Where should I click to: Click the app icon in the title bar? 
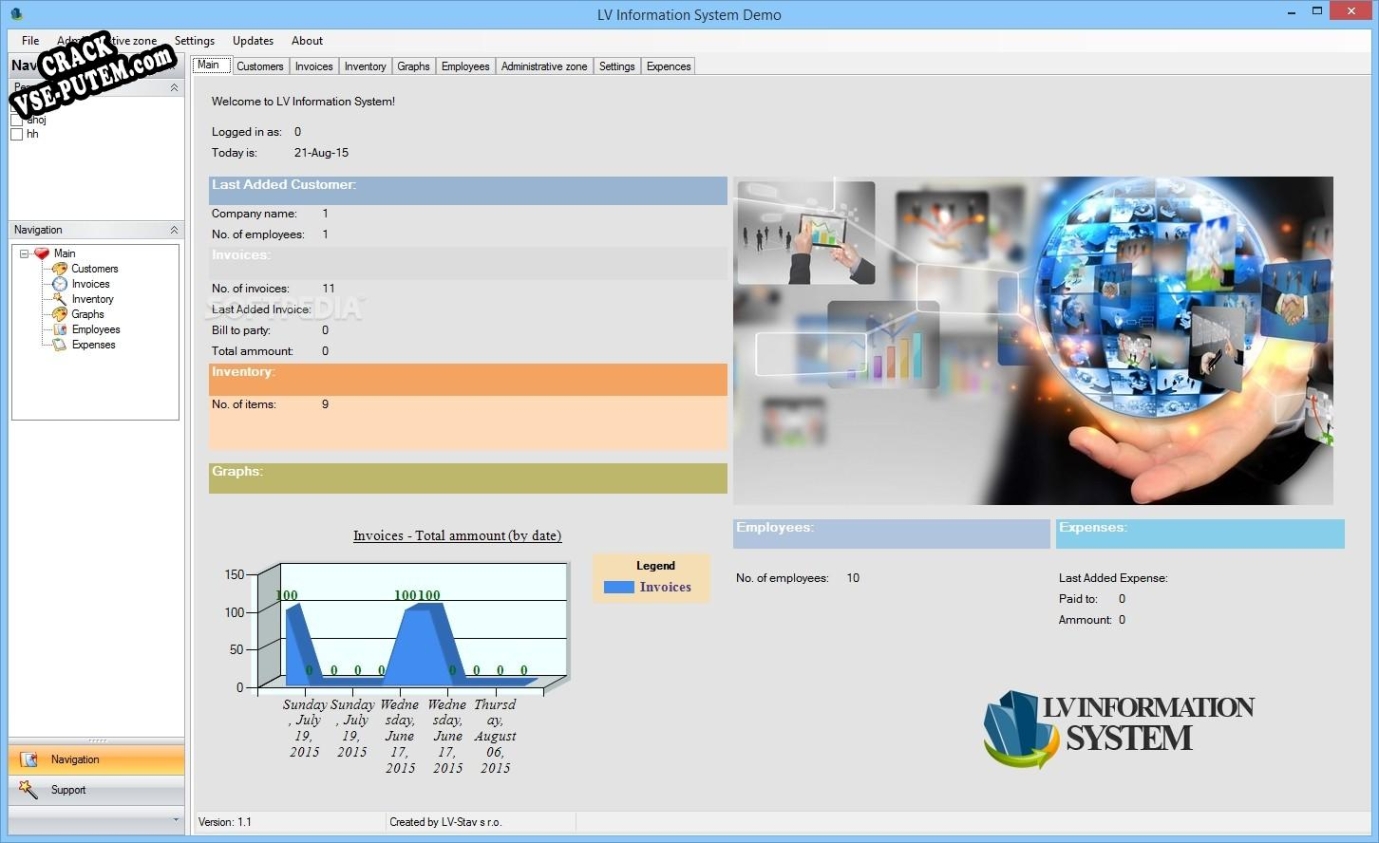point(16,14)
